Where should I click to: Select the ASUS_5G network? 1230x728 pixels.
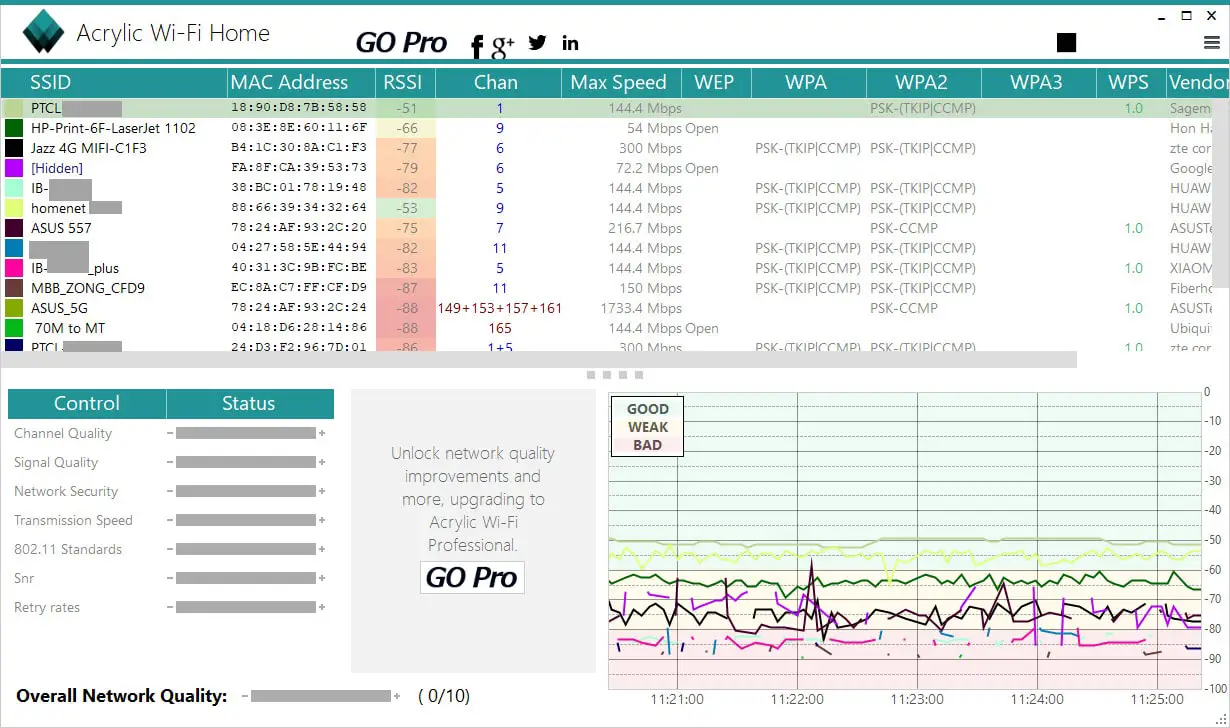point(59,308)
